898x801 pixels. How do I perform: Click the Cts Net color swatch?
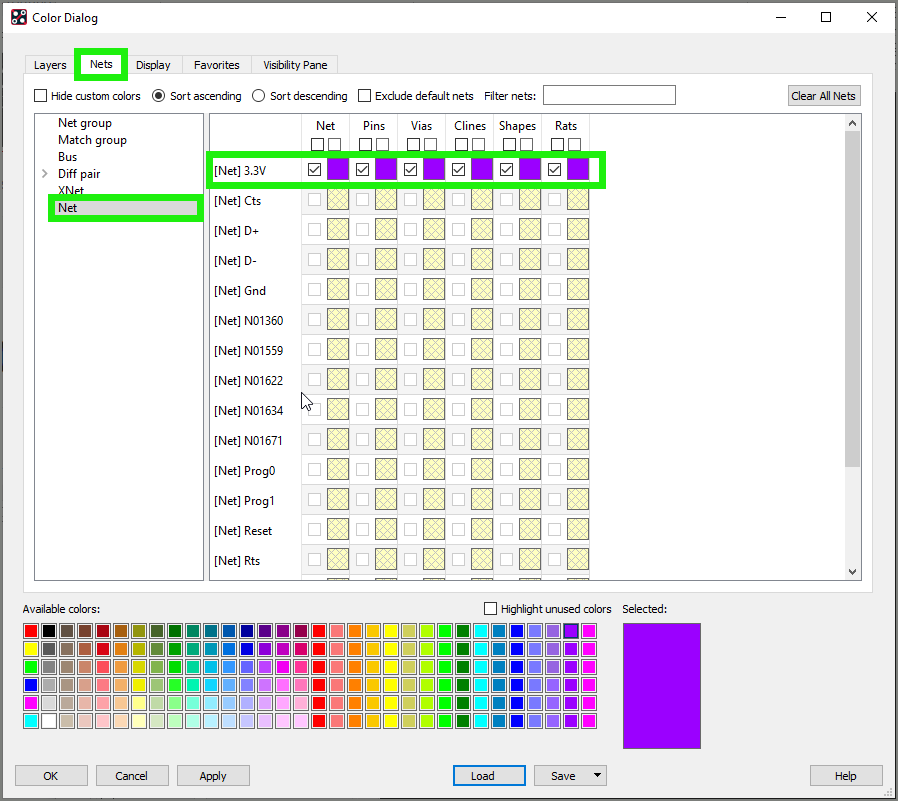point(338,199)
